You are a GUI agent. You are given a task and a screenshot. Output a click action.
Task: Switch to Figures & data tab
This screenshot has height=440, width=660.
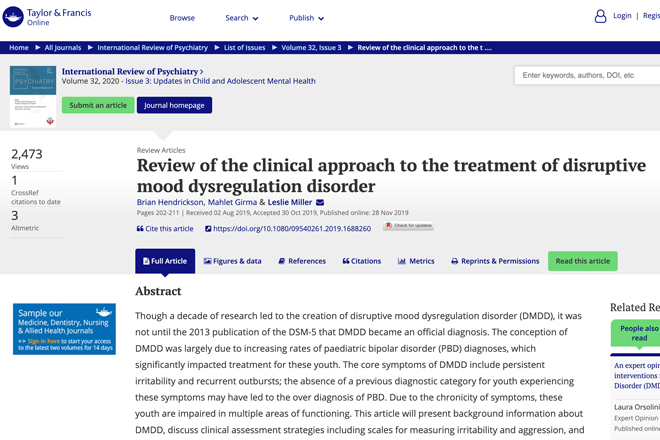click(232, 261)
